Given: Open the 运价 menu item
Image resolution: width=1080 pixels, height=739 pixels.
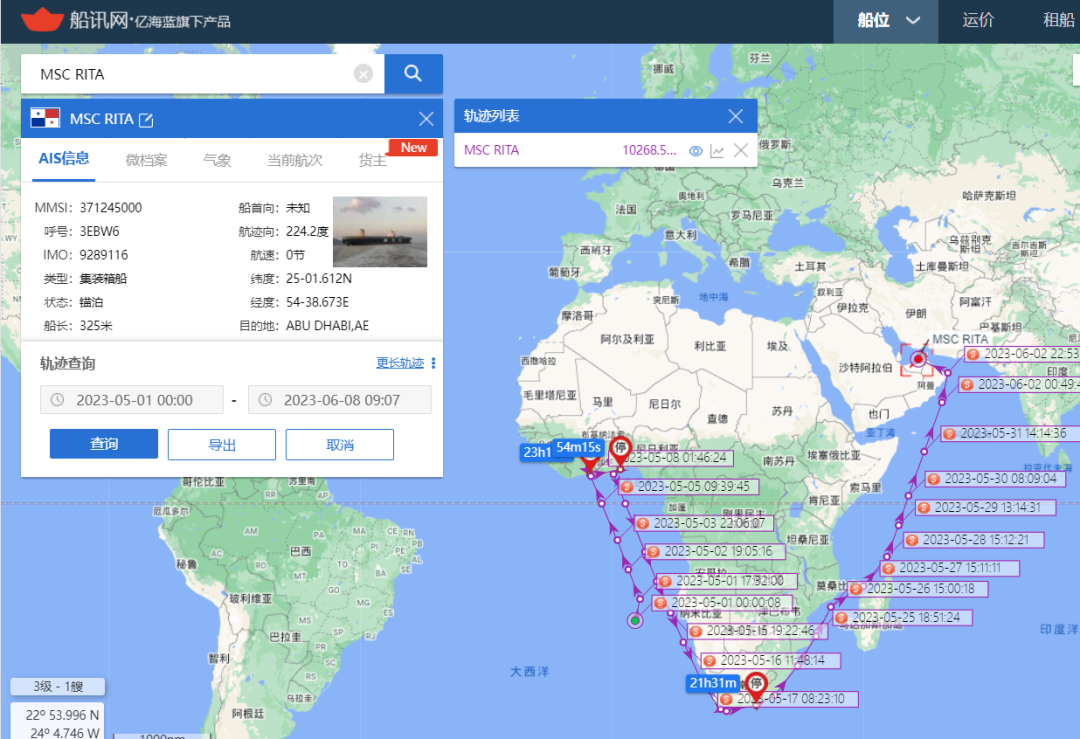Looking at the screenshot, I should coord(978,21).
